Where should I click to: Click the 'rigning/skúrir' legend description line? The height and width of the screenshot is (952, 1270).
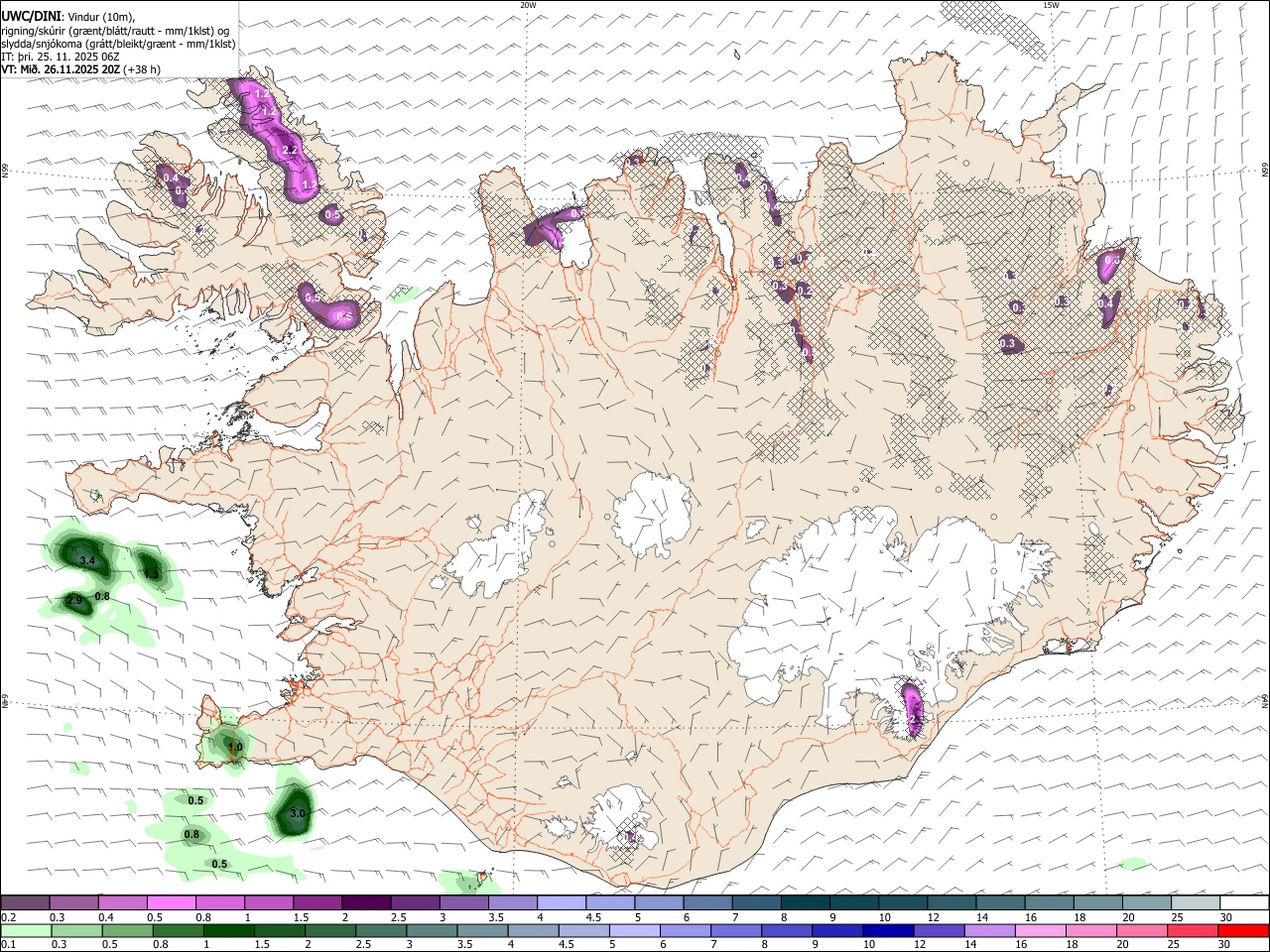pyautogui.click(x=116, y=31)
